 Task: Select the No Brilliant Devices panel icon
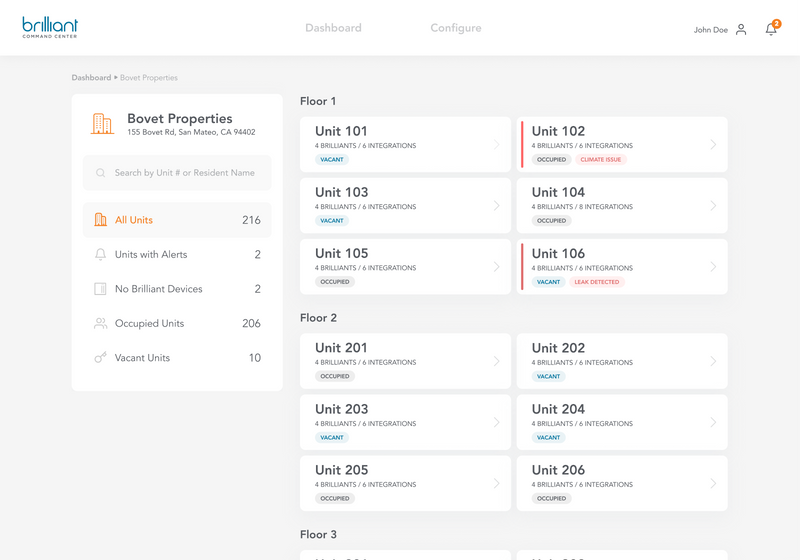[x=100, y=289]
